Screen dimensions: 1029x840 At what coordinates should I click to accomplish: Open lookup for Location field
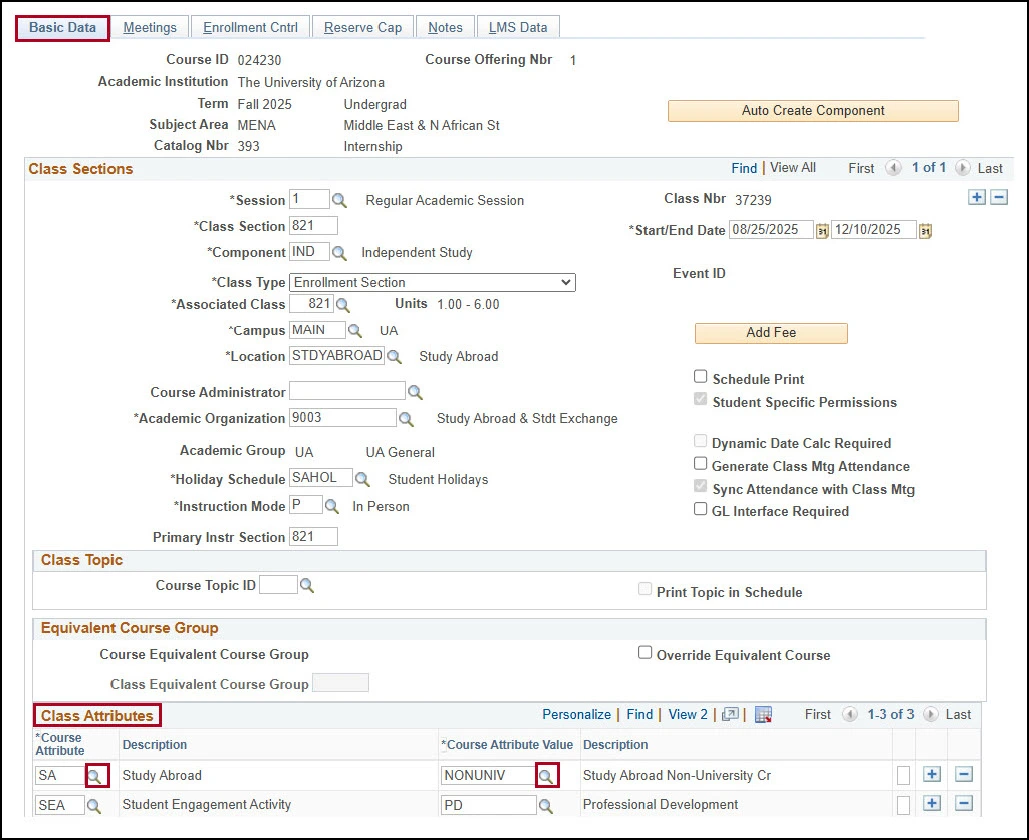(394, 356)
